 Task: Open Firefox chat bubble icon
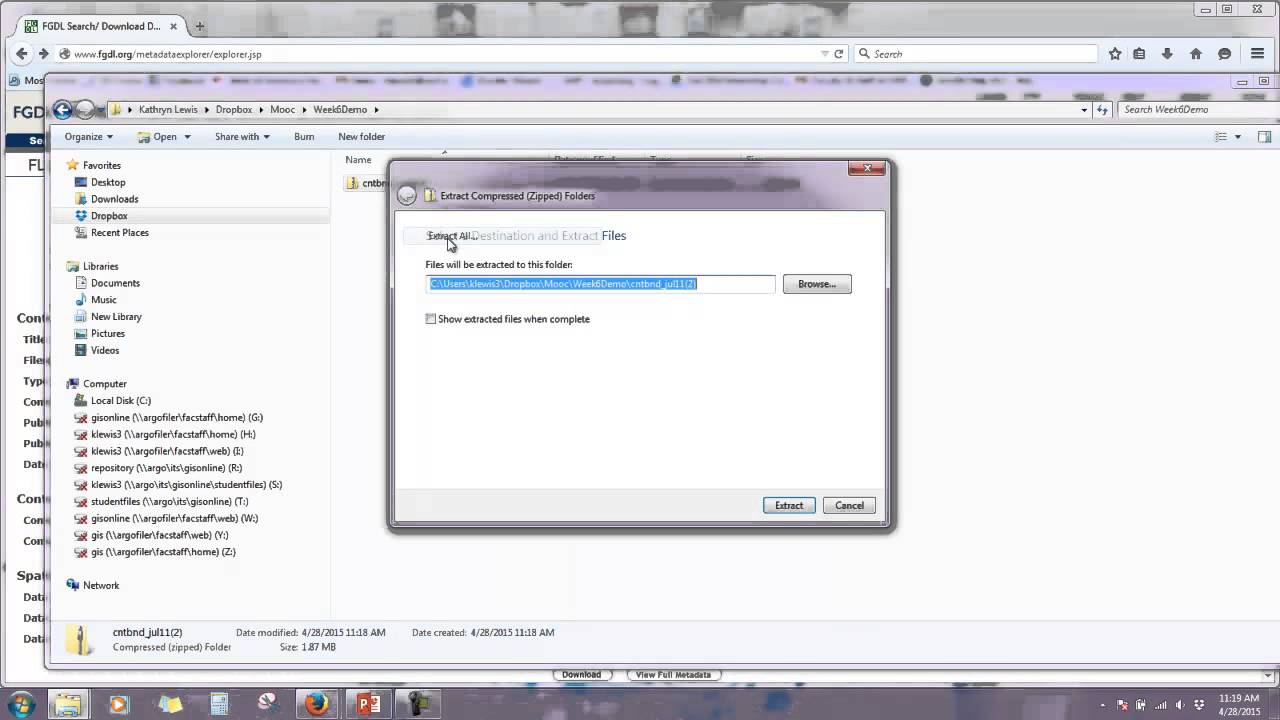[1224, 54]
